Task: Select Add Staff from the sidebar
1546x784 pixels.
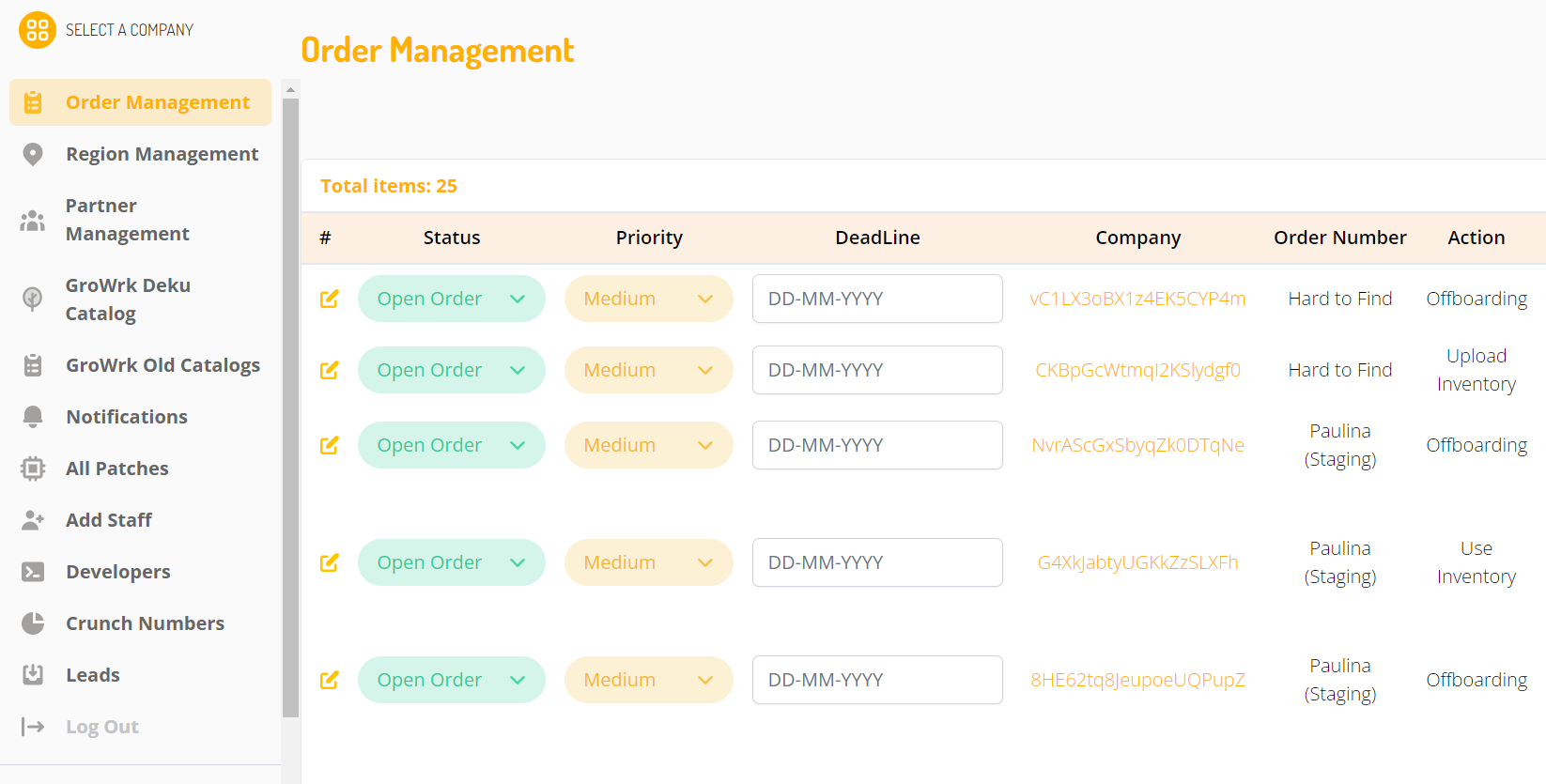Action: (x=109, y=520)
